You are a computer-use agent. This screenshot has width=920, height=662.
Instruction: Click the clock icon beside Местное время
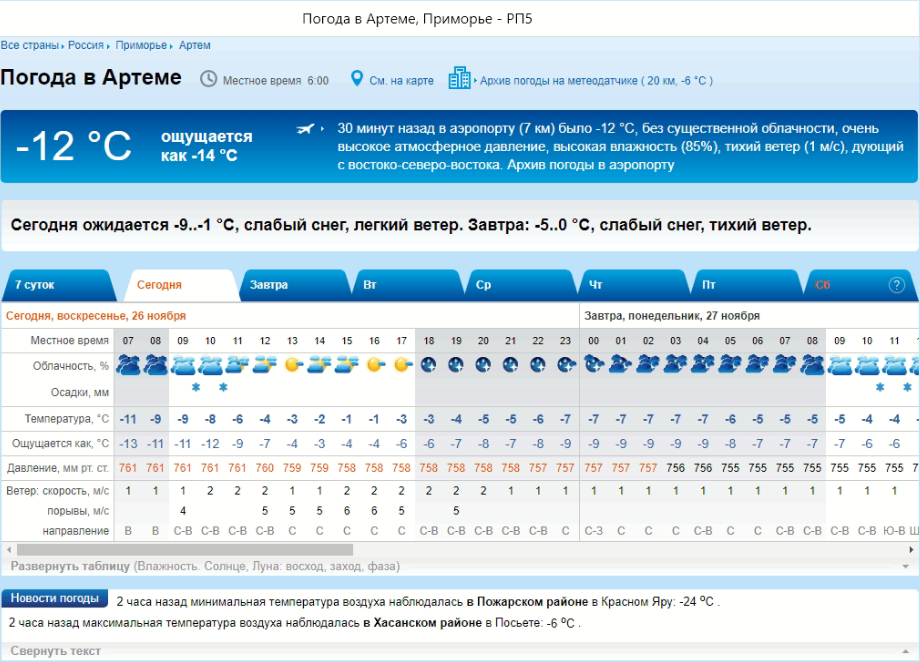[x=208, y=79]
